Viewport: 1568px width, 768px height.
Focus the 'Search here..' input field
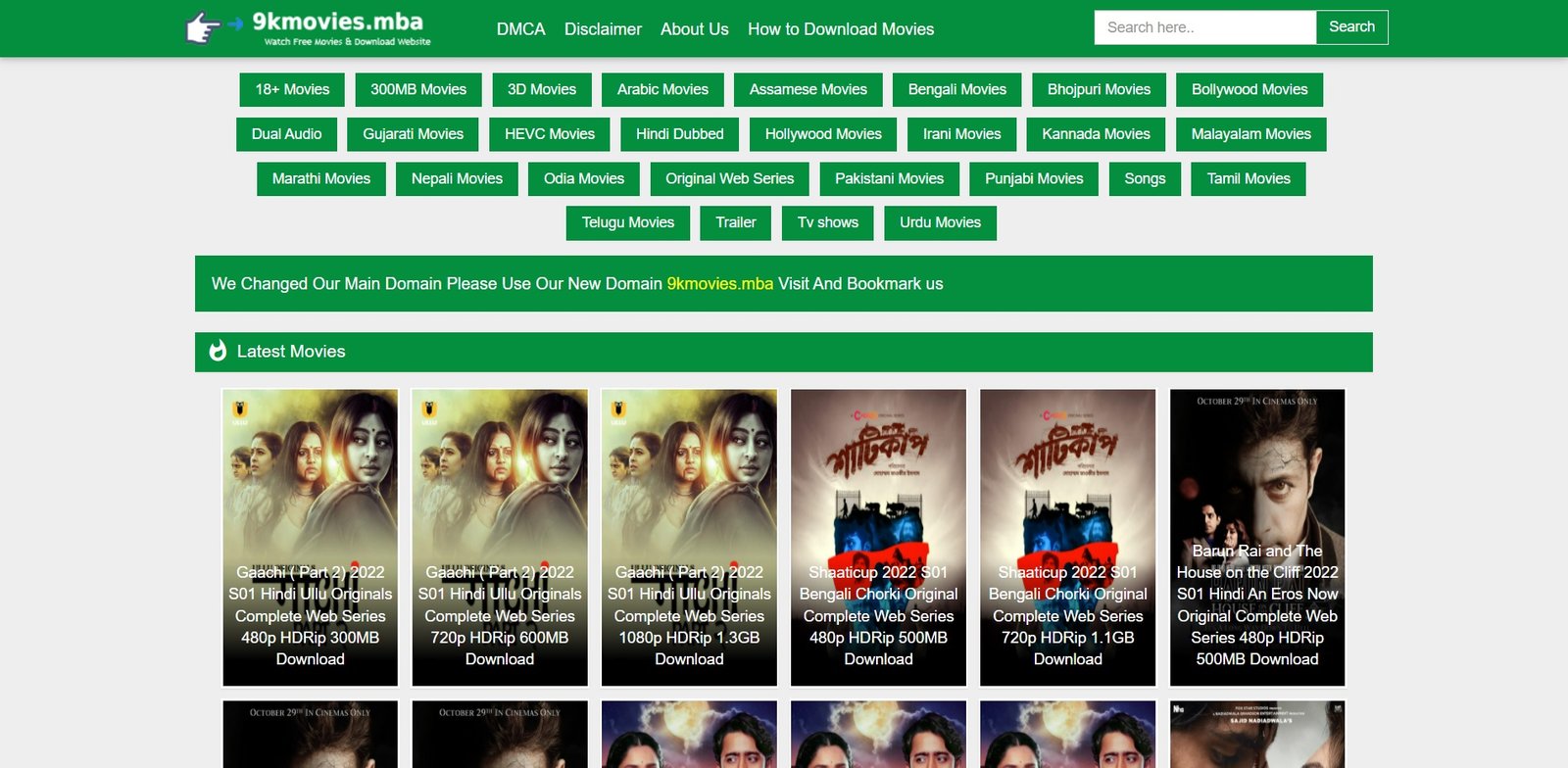tap(1204, 27)
